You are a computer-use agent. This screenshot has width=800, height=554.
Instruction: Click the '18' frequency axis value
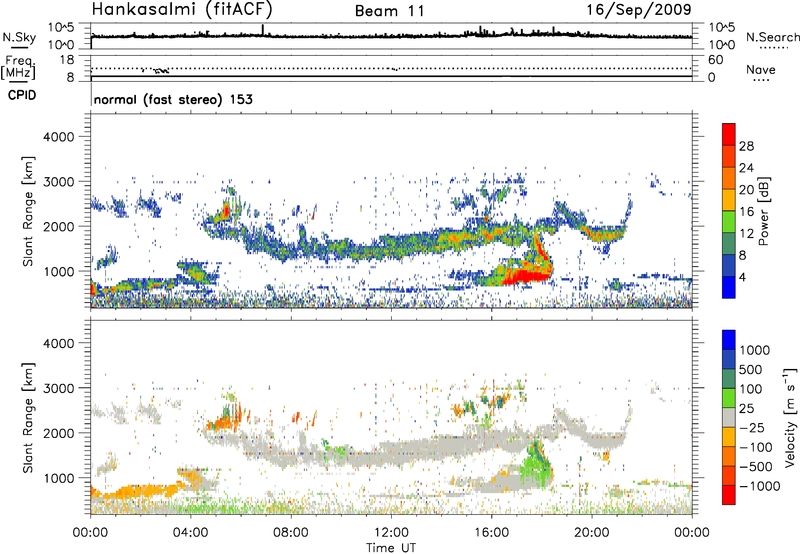coord(67,60)
